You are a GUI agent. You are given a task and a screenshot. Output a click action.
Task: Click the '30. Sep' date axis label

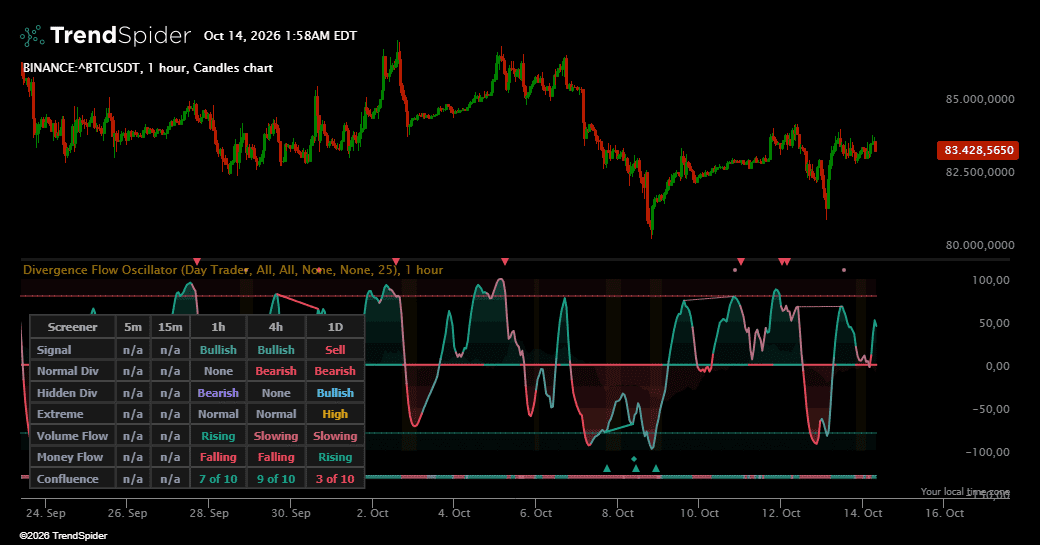(x=291, y=513)
